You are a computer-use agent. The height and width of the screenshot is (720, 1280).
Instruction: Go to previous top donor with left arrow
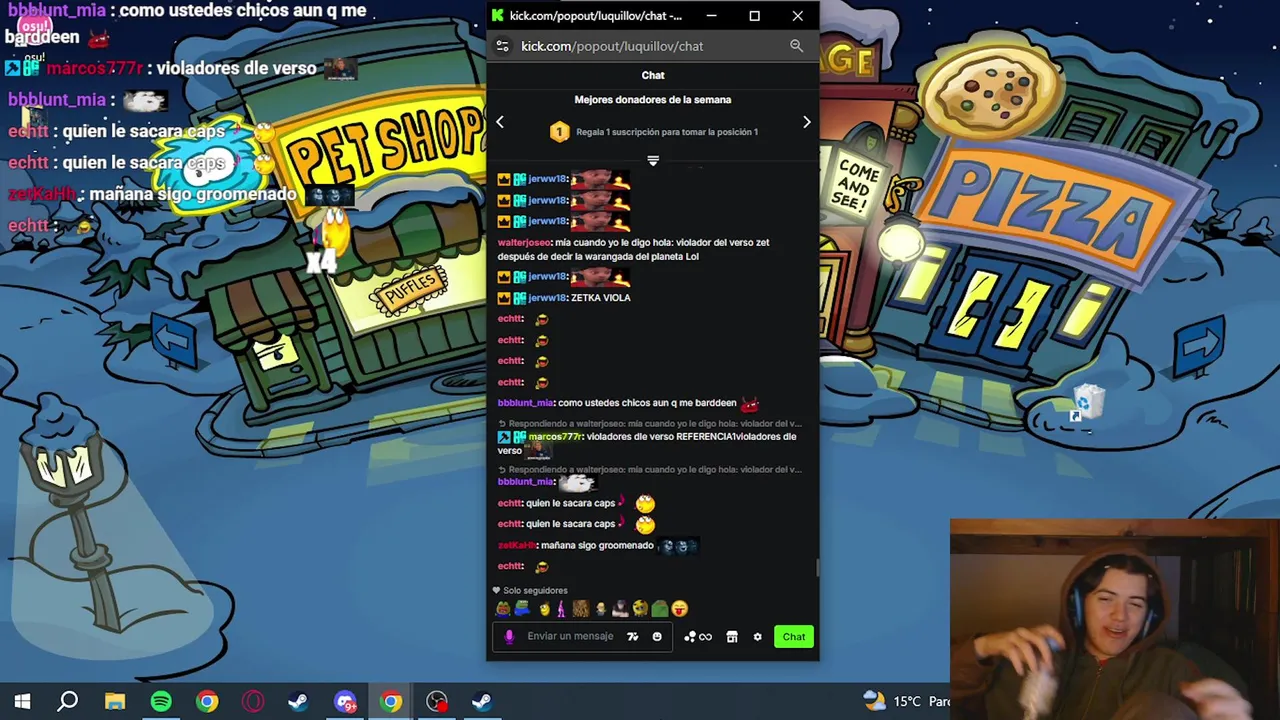coord(500,122)
